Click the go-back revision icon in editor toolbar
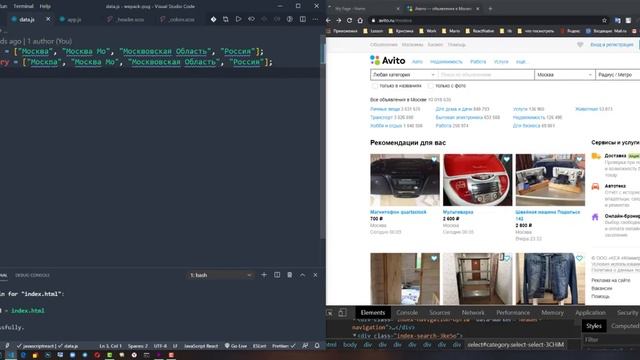Image resolution: width=640 pixels, height=360 pixels. 251,19
